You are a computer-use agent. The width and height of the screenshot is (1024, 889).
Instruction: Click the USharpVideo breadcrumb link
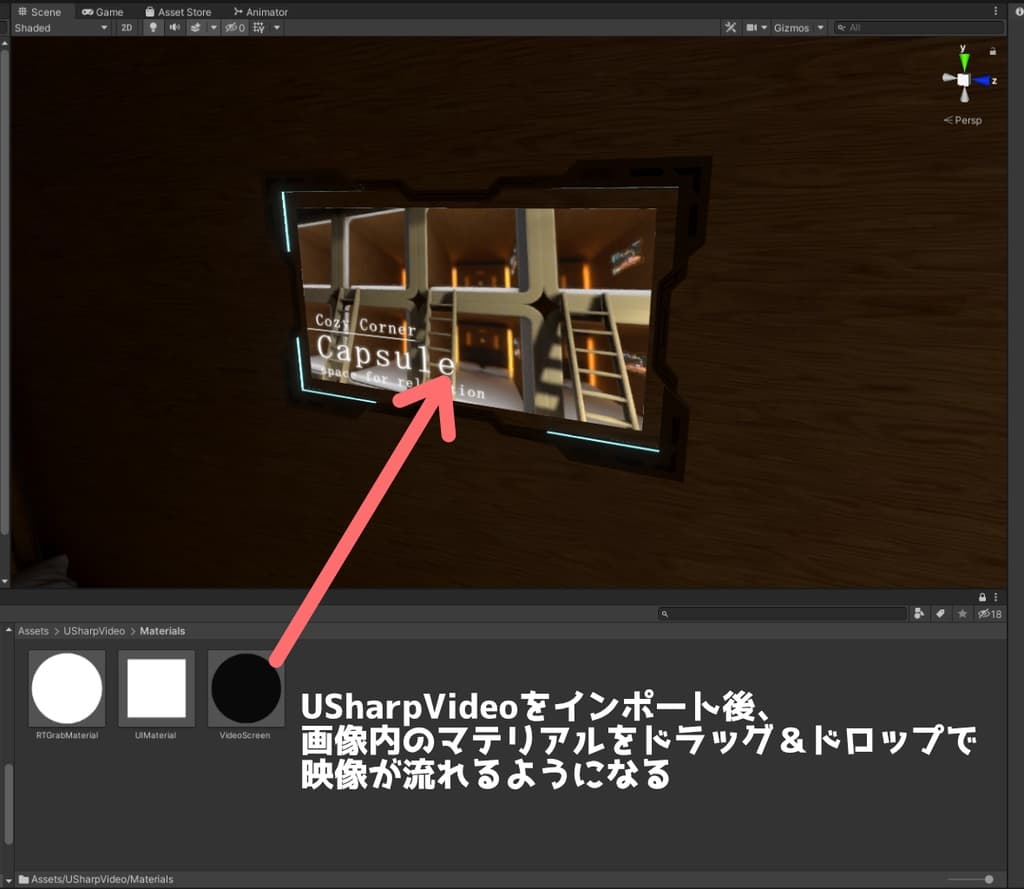pos(92,631)
